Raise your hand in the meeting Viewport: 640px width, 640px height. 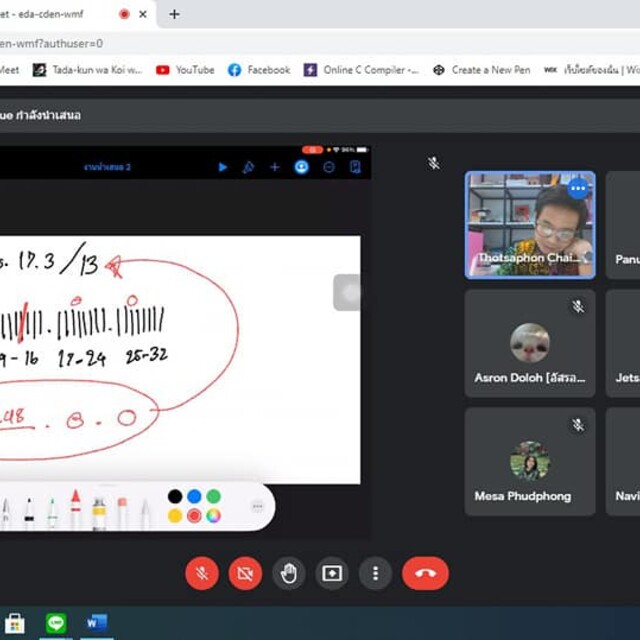(289, 573)
